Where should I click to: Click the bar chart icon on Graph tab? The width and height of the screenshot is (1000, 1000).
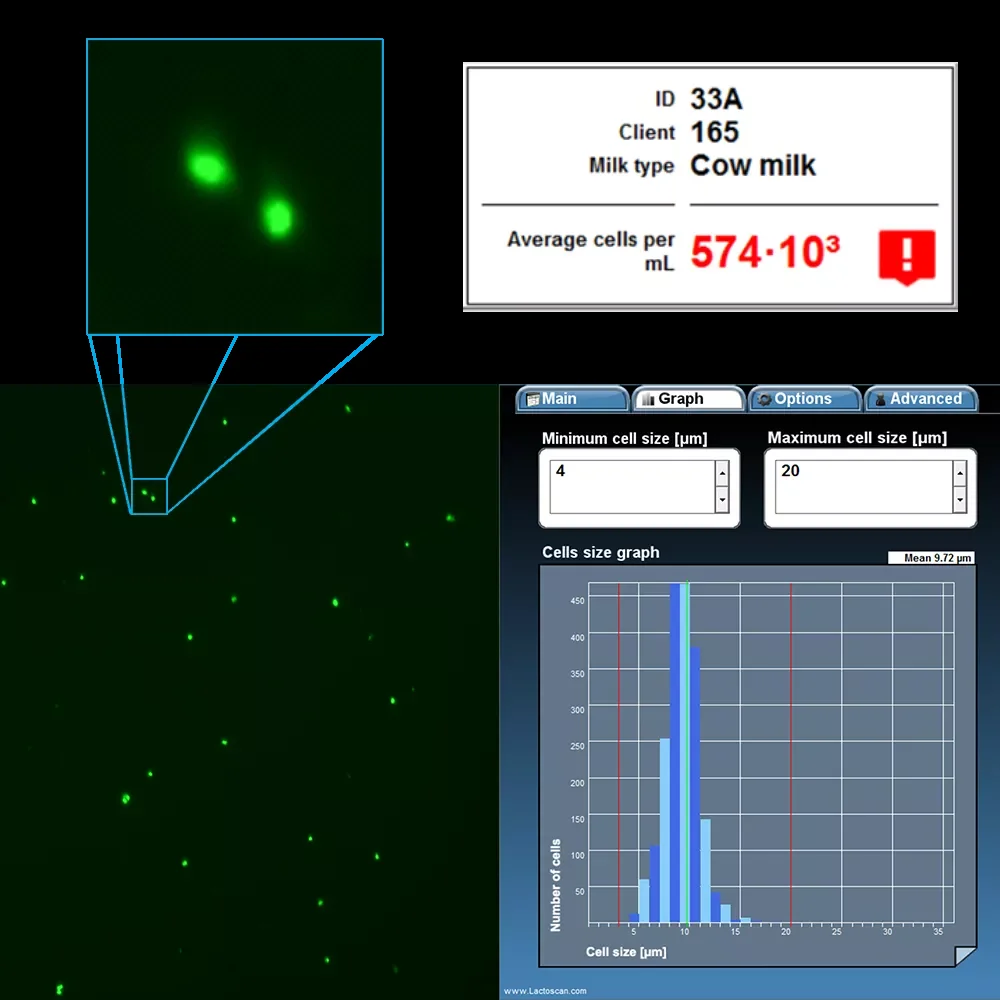tap(649, 400)
